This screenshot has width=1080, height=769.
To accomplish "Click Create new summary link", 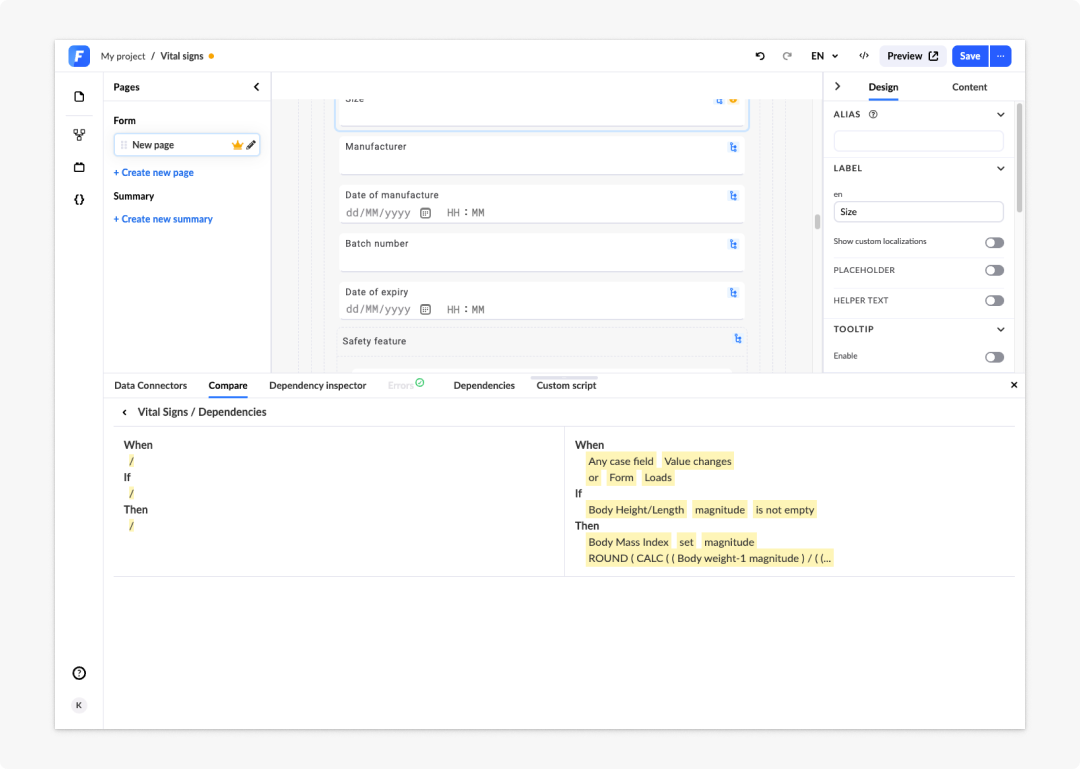I will 163,218.
